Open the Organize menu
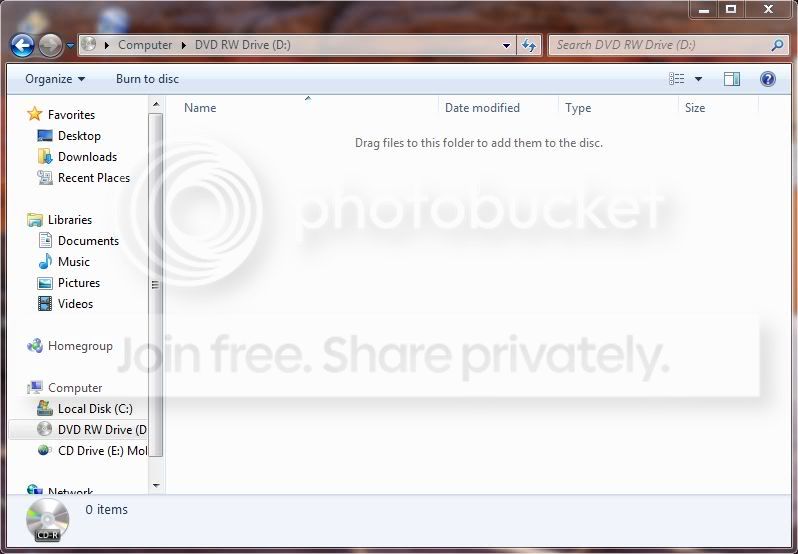798x554 pixels. (x=55, y=79)
